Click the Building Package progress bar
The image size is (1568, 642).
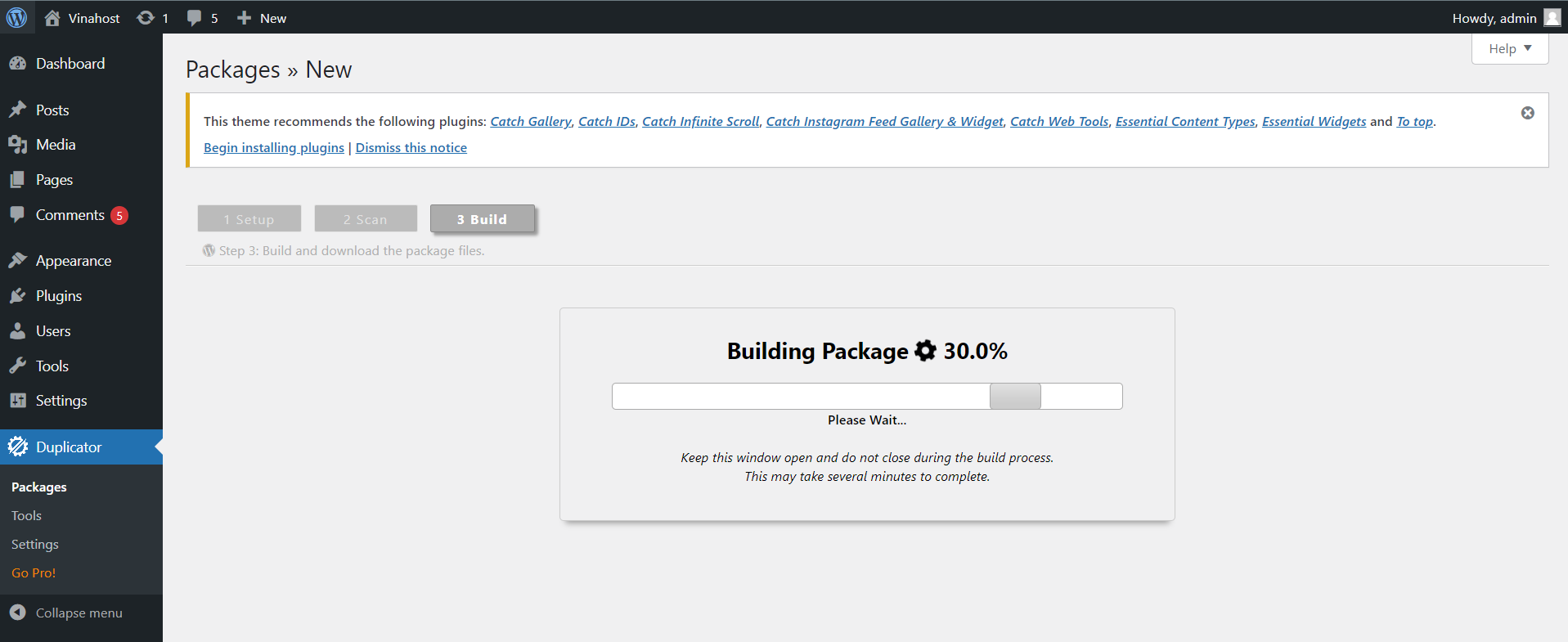(x=866, y=397)
